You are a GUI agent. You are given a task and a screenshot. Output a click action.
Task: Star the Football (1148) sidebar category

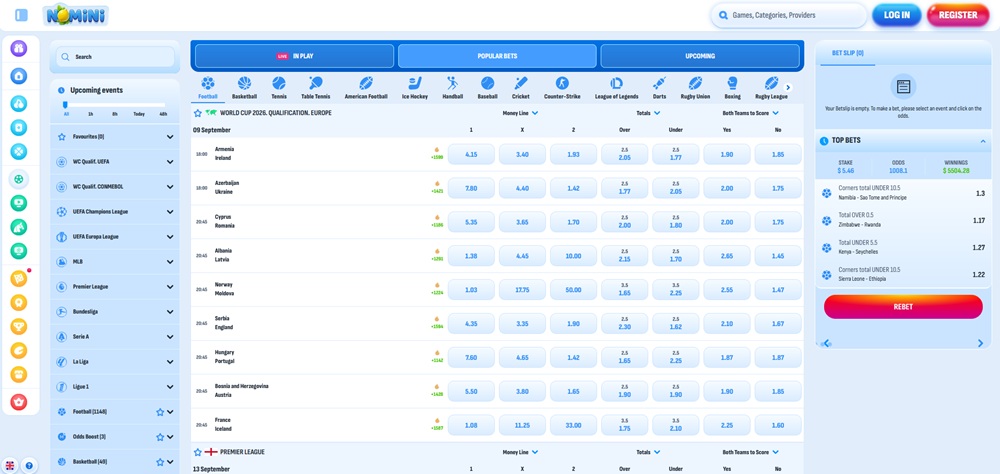(160, 412)
